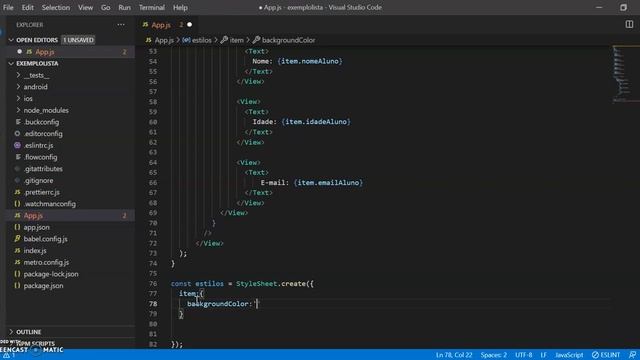This screenshot has height=360, width=640.
Task: Click the split editor icon
Action: tap(629, 24)
